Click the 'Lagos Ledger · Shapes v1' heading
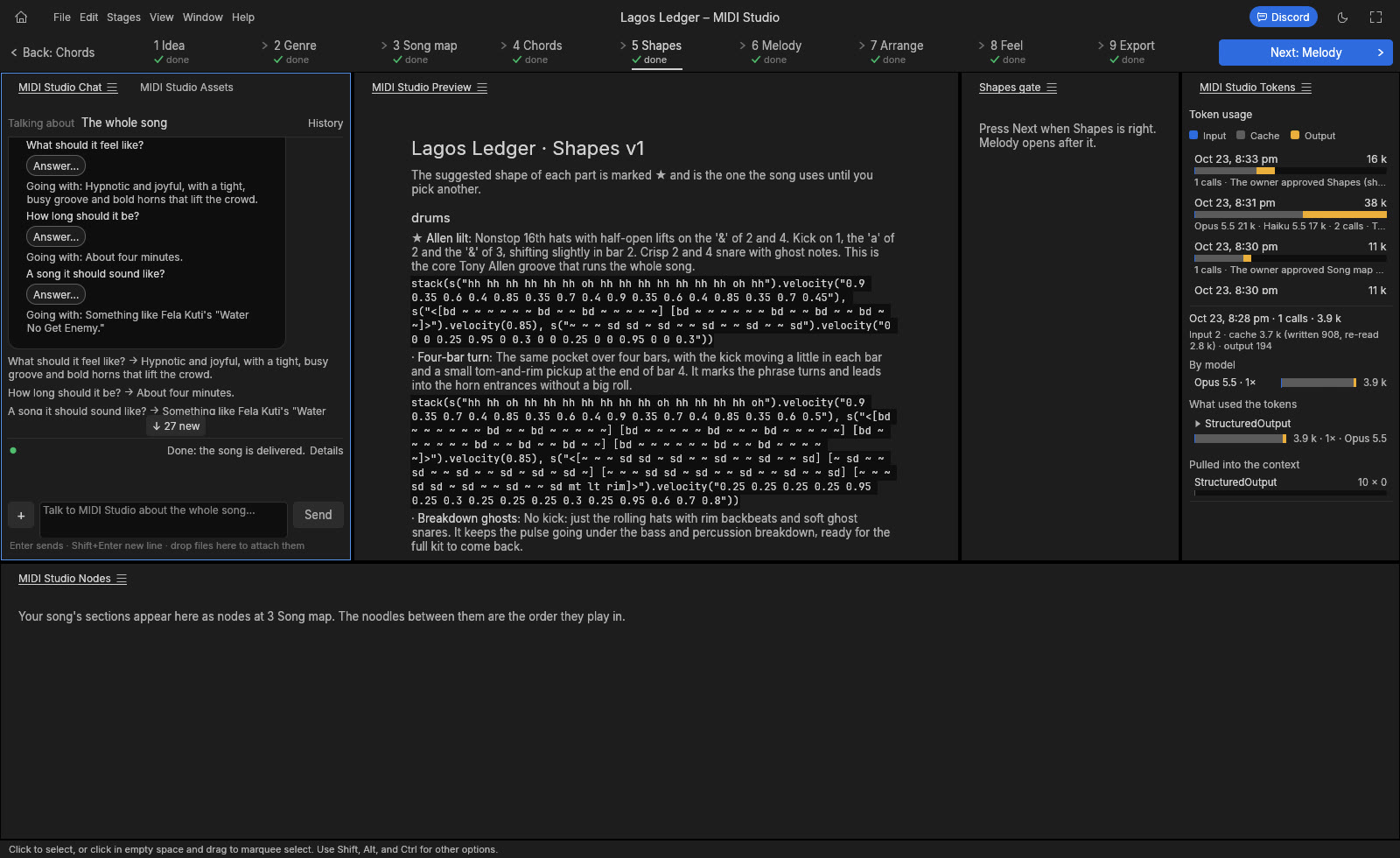1400x858 pixels. 528,149
